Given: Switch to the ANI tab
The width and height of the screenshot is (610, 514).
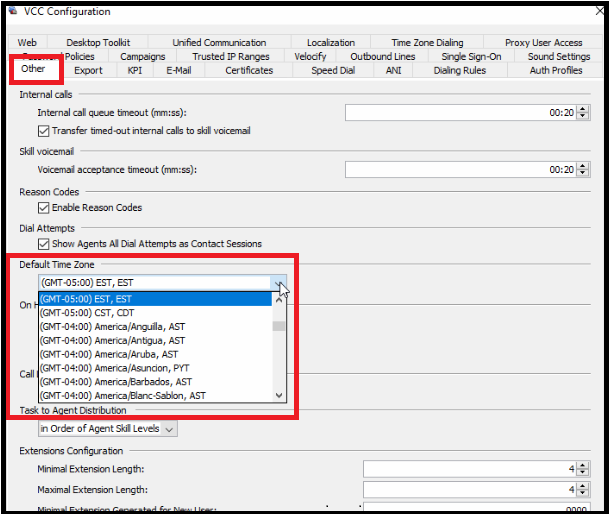Looking at the screenshot, I should pos(393,70).
